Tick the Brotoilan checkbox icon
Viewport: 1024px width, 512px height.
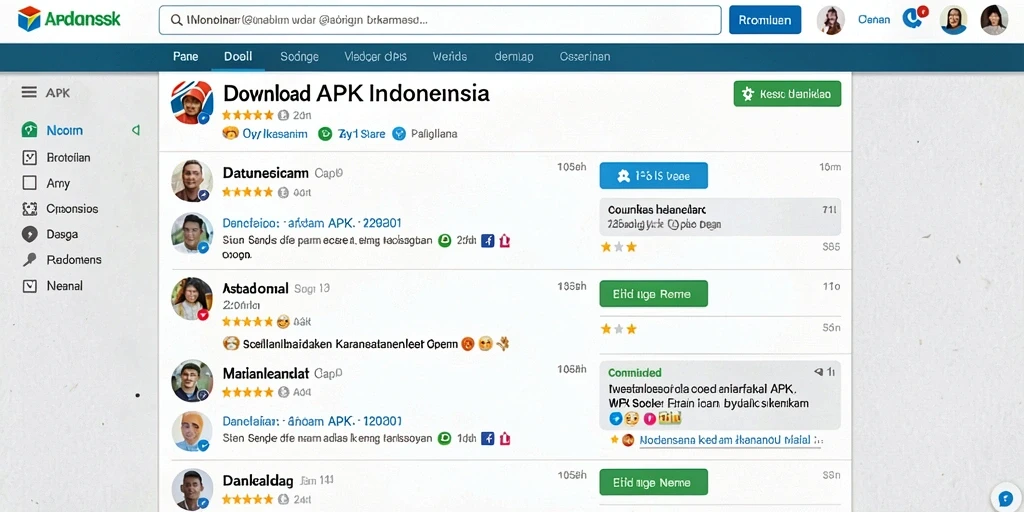point(29,157)
